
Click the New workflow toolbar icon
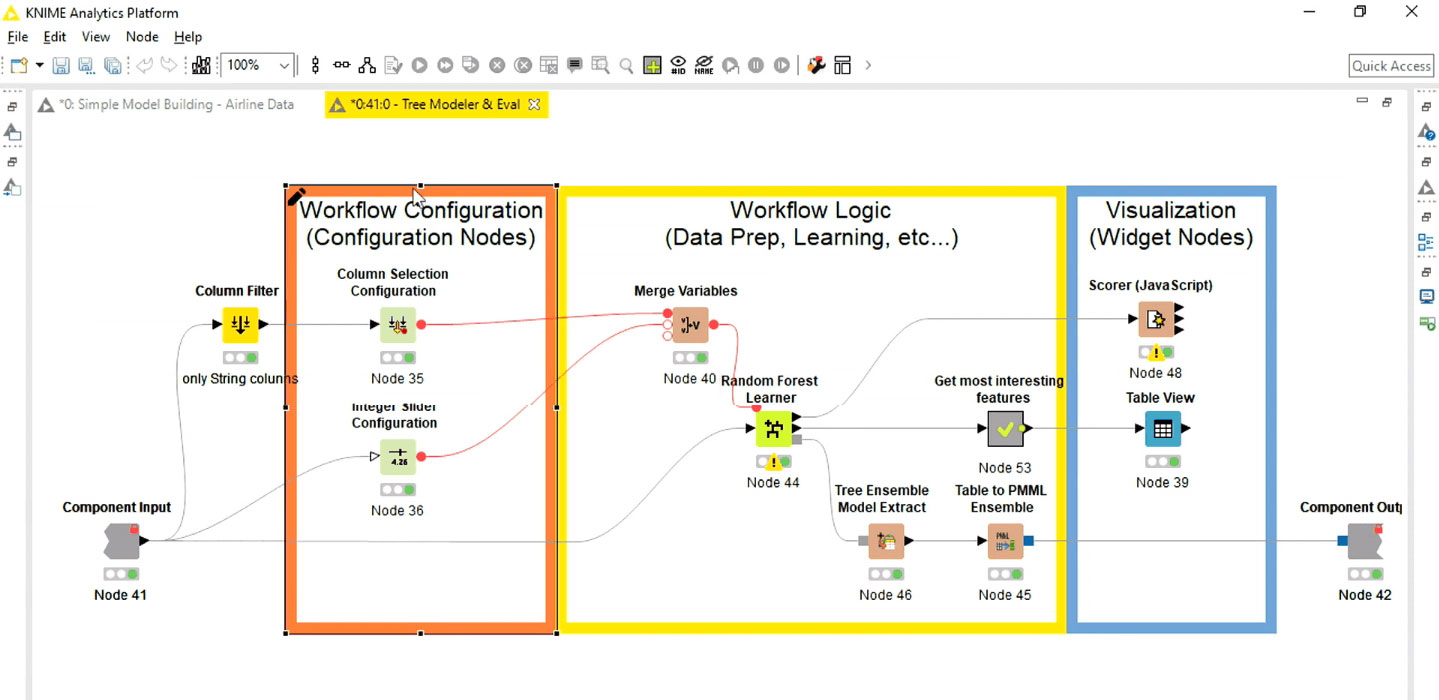[18, 66]
